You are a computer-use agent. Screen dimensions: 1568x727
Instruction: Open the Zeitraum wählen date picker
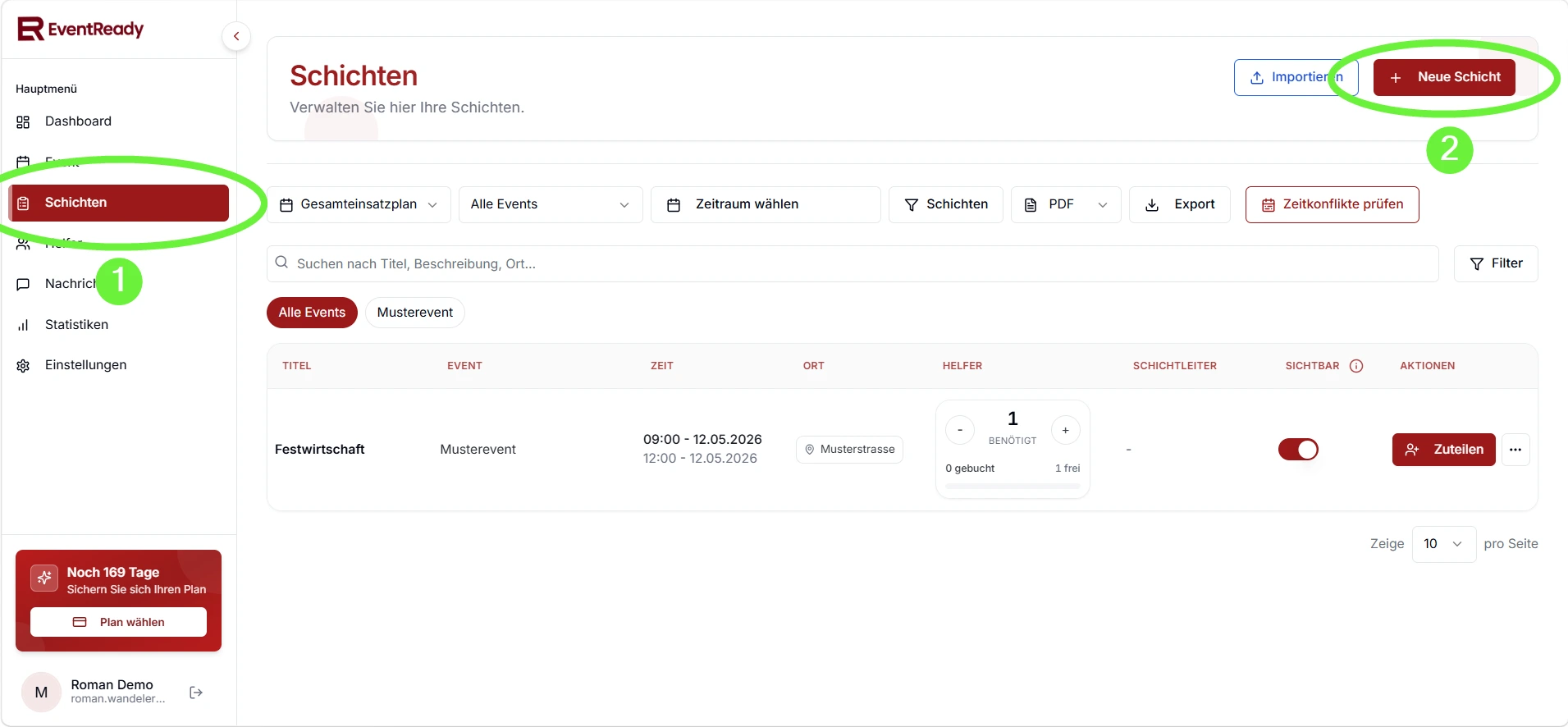click(766, 204)
